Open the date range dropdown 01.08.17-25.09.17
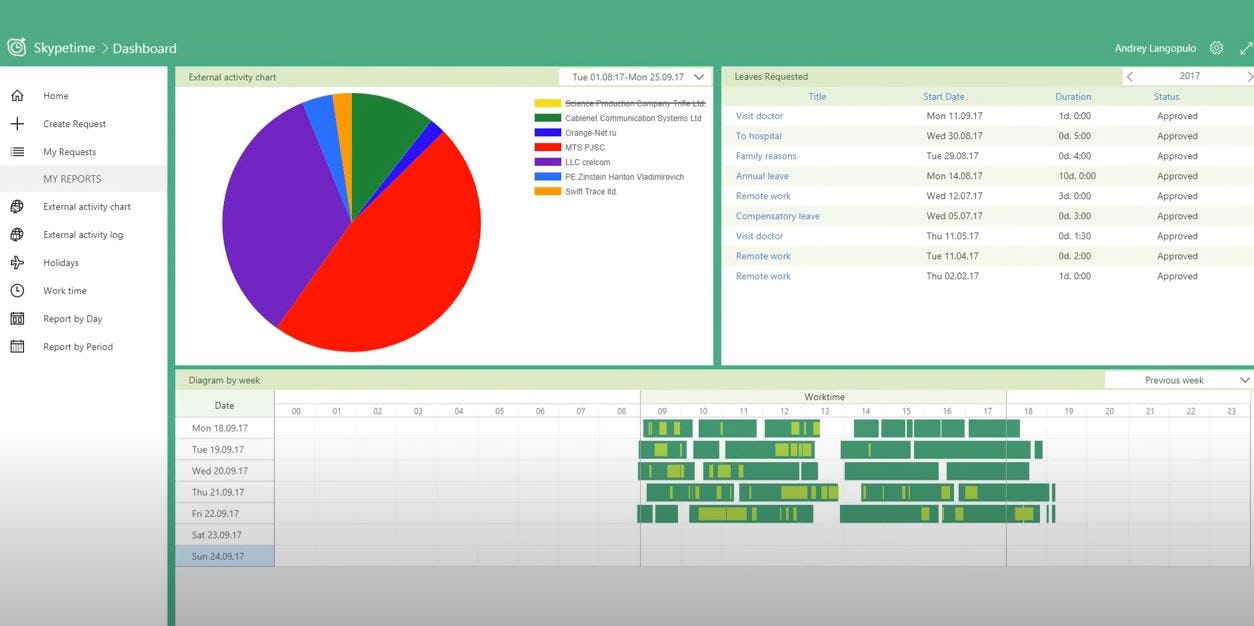This screenshot has width=1254, height=626. click(x=635, y=77)
